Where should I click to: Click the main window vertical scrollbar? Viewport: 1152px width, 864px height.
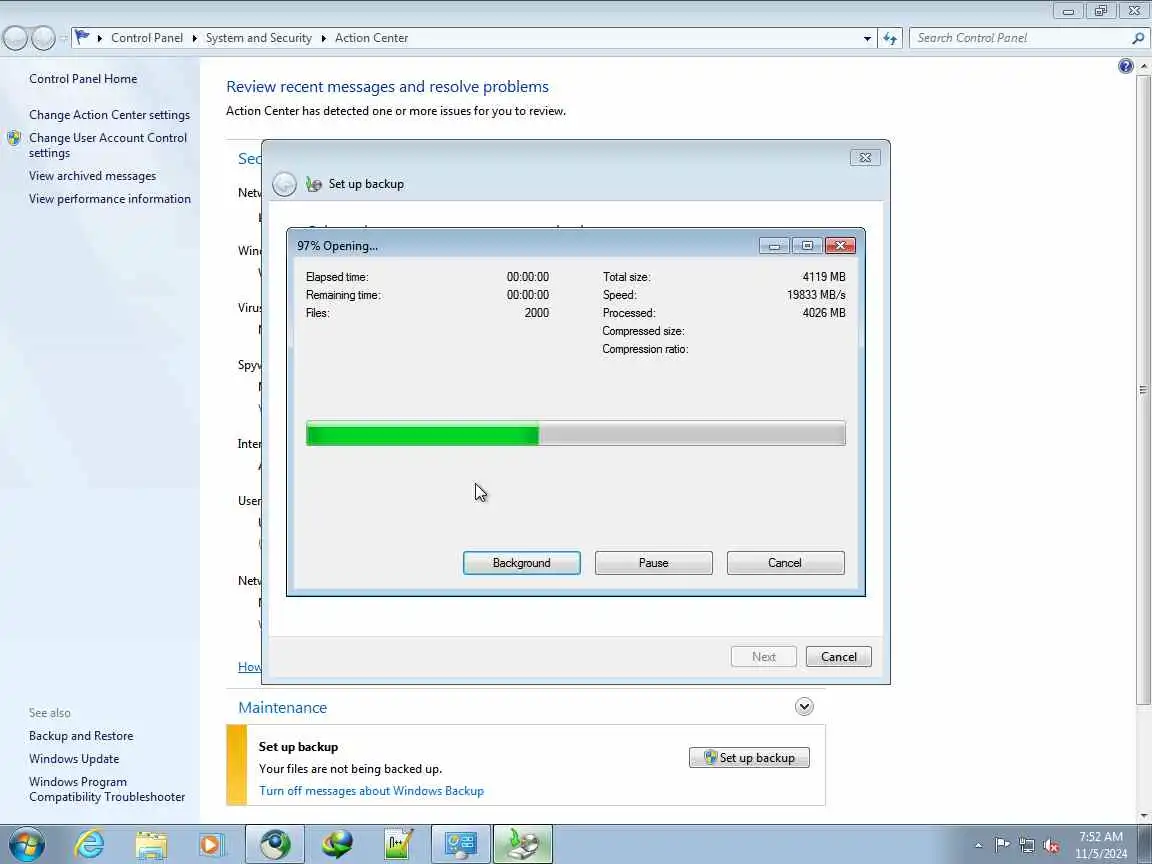tap(1143, 389)
